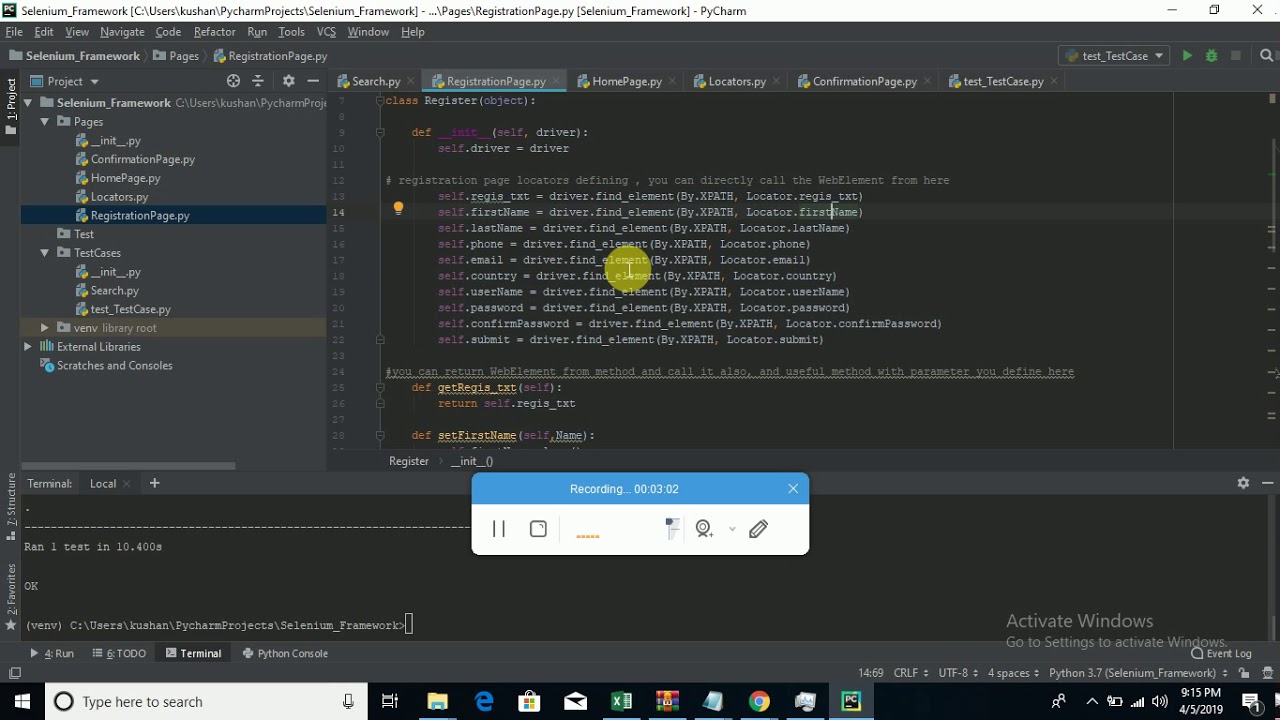Open the Refactor menu
This screenshot has width=1280, height=720.
click(x=215, y=32)
